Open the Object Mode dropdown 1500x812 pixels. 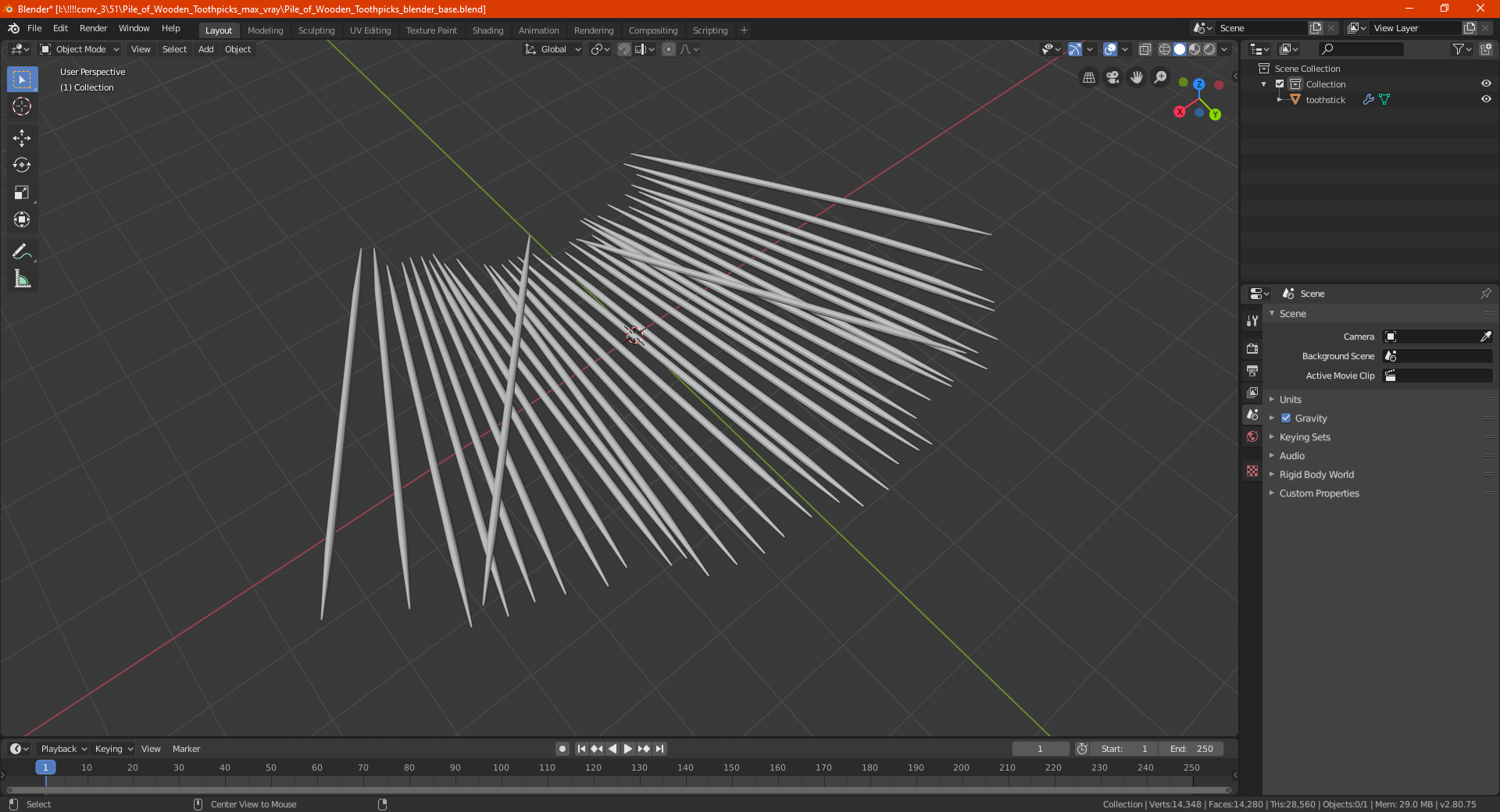[x=80, y=49]
